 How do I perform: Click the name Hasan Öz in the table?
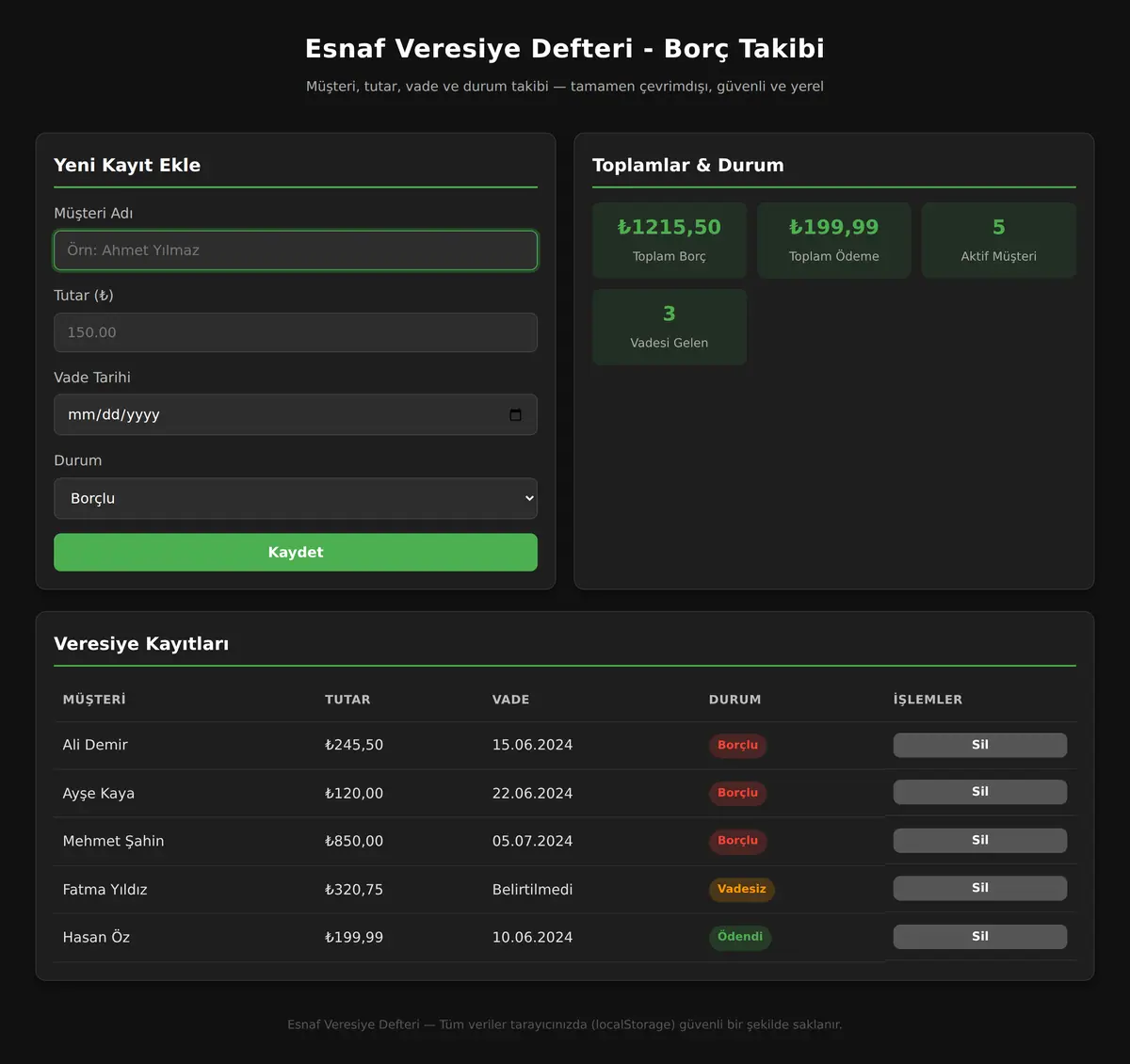(96, 938)
